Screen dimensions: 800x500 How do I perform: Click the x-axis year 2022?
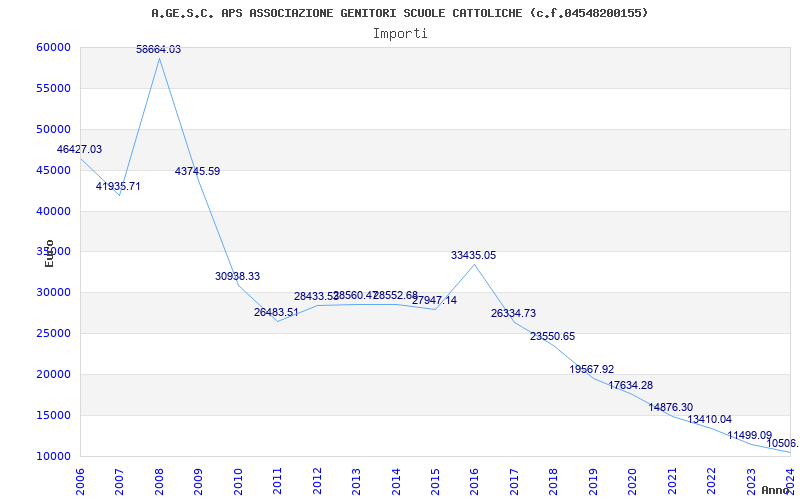point(711,480)
